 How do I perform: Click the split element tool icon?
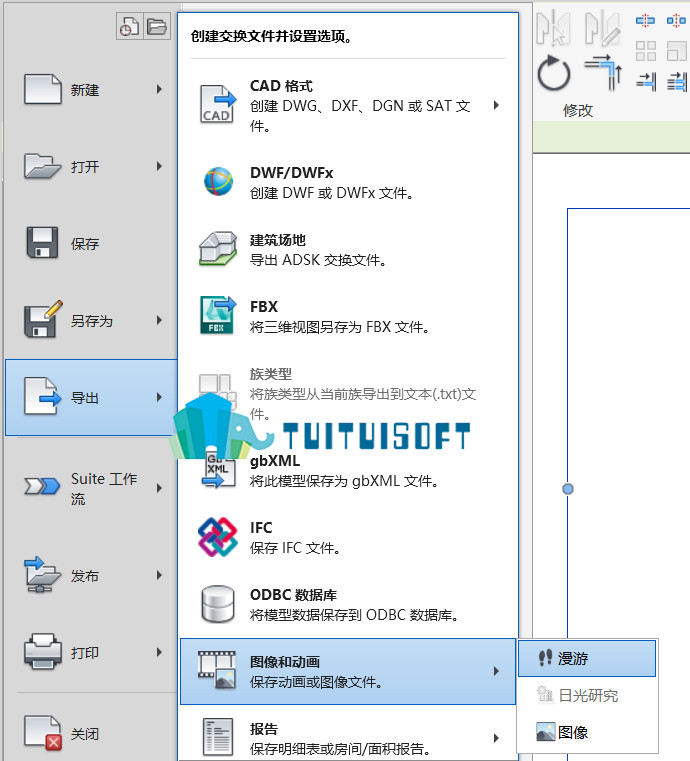pyautogui.click(x=645, y=20)
